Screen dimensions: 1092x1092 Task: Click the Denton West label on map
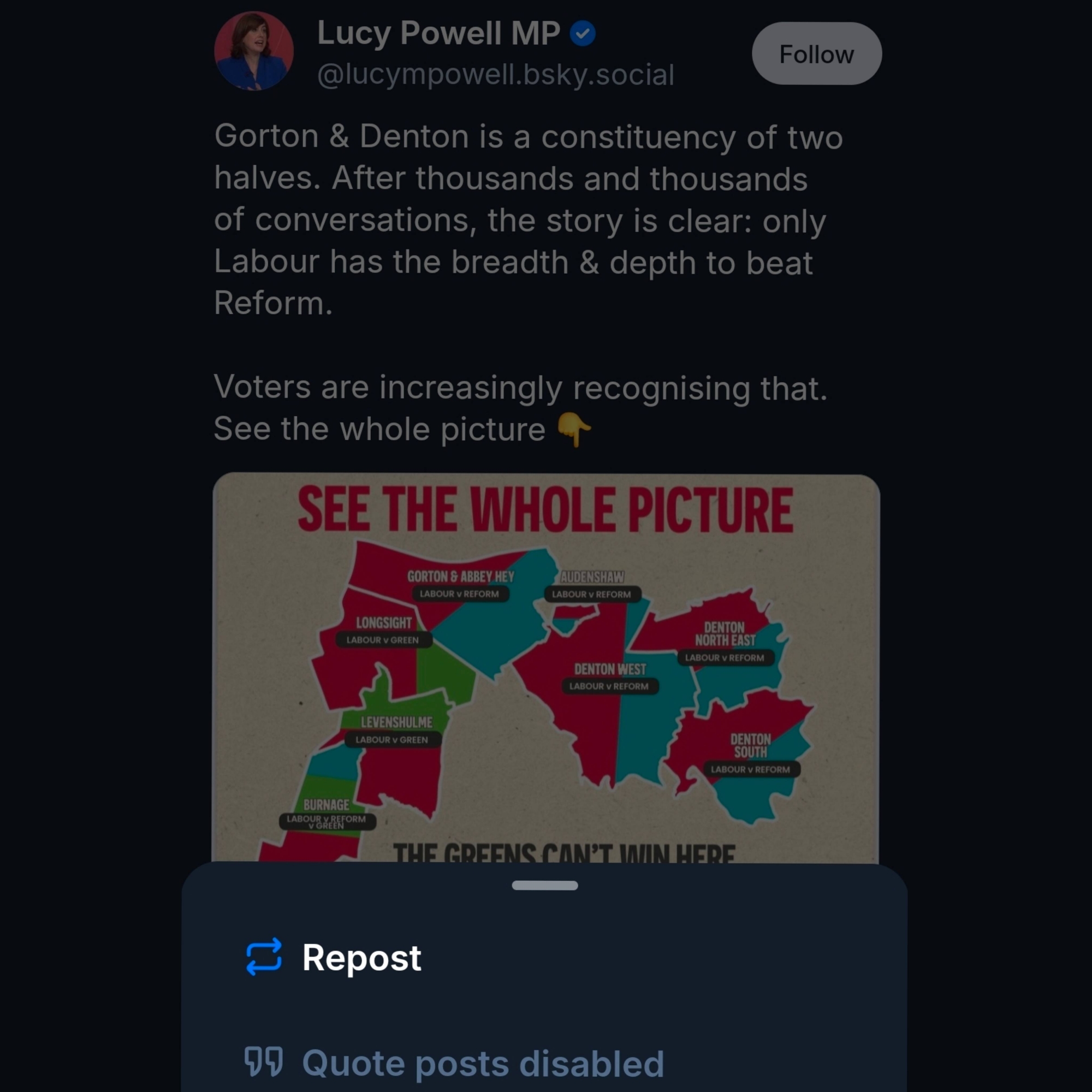pos(610,669)
